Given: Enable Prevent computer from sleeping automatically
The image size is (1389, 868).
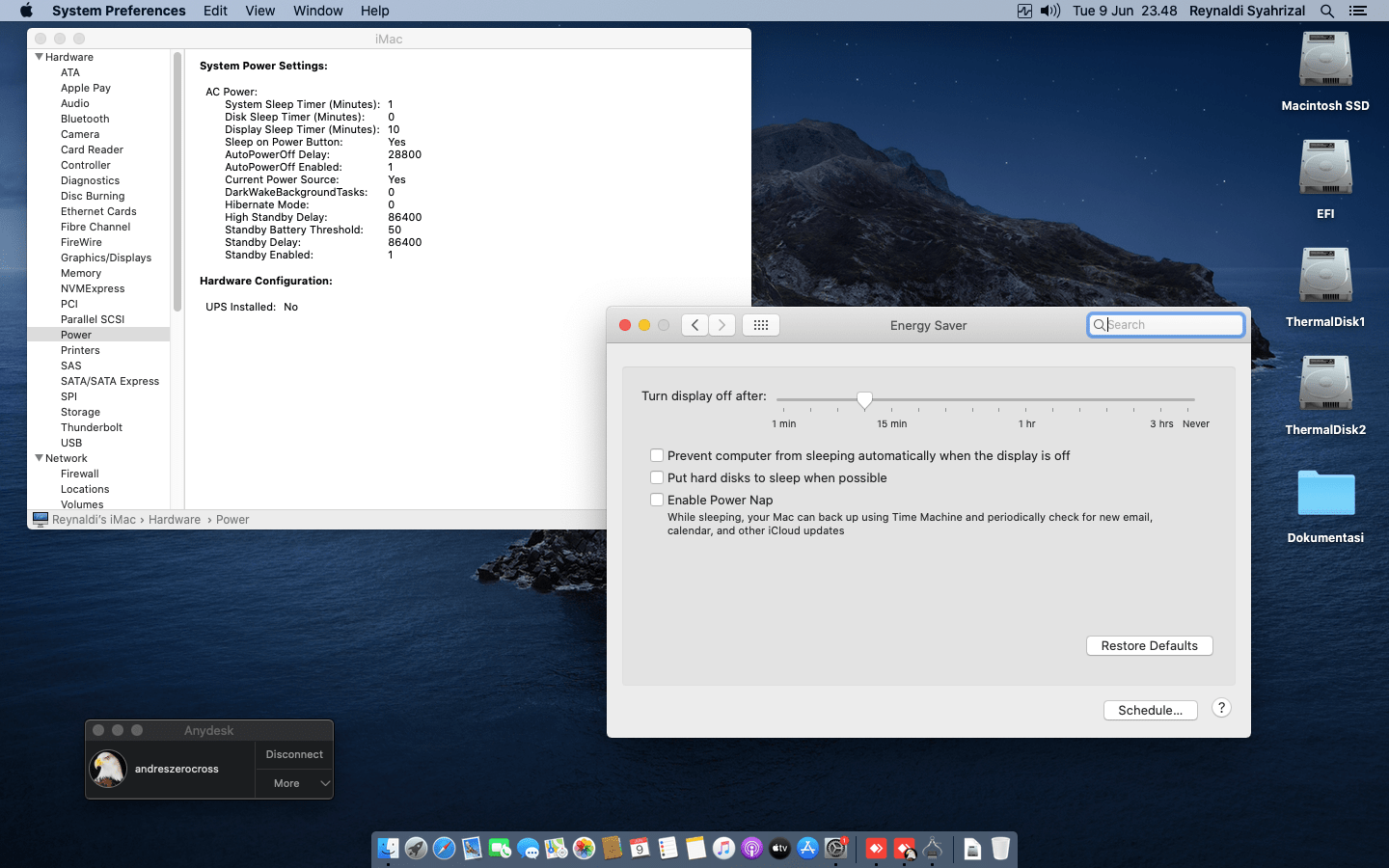Looking at the screenshot, I should pyautogui.click(x=657, y=455).
